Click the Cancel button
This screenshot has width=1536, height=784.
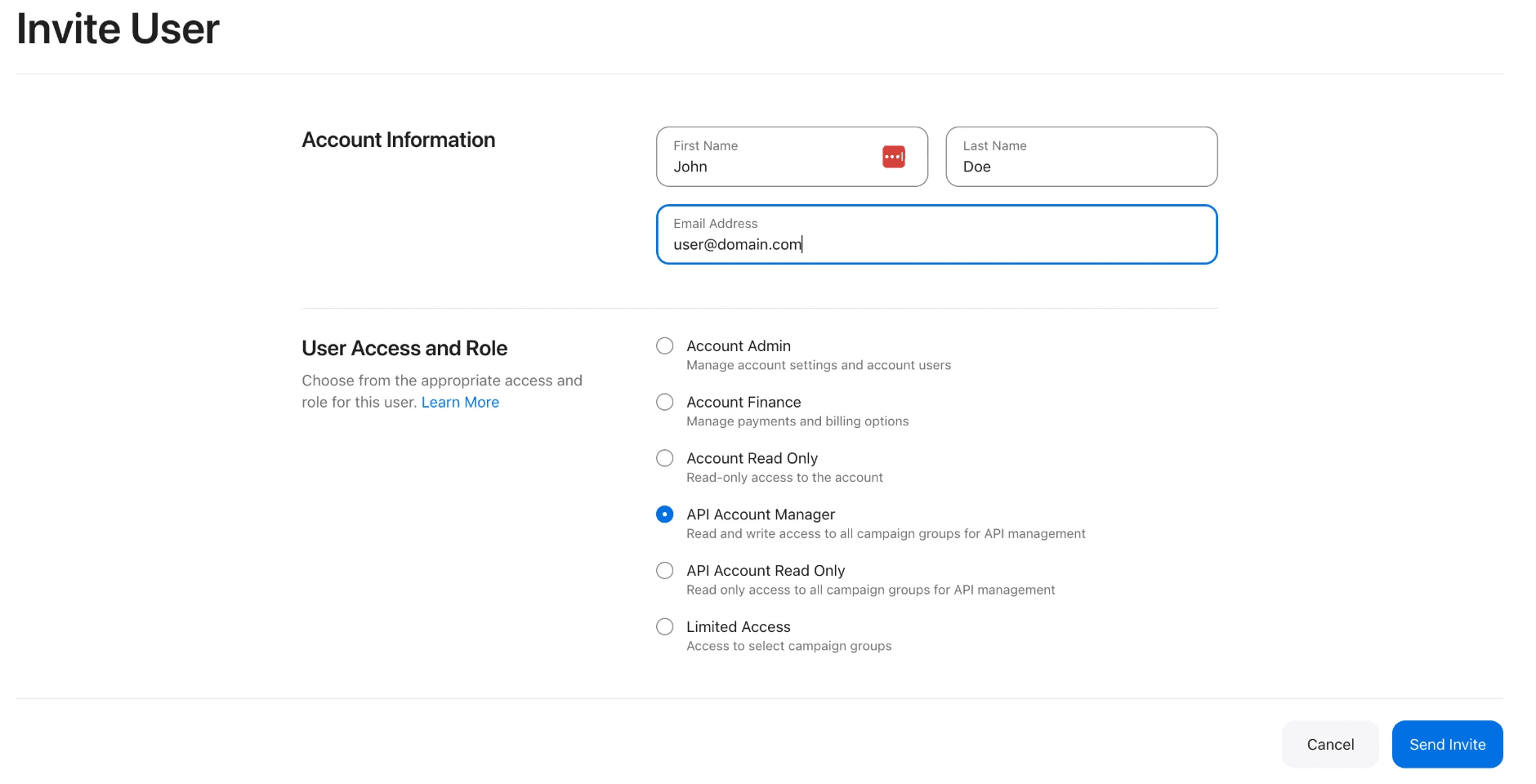click(1330, 744)
